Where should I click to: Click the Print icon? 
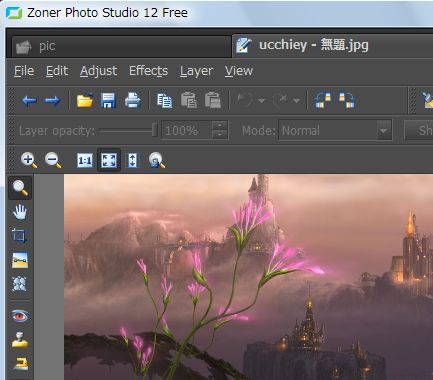[x=133, y=100]
